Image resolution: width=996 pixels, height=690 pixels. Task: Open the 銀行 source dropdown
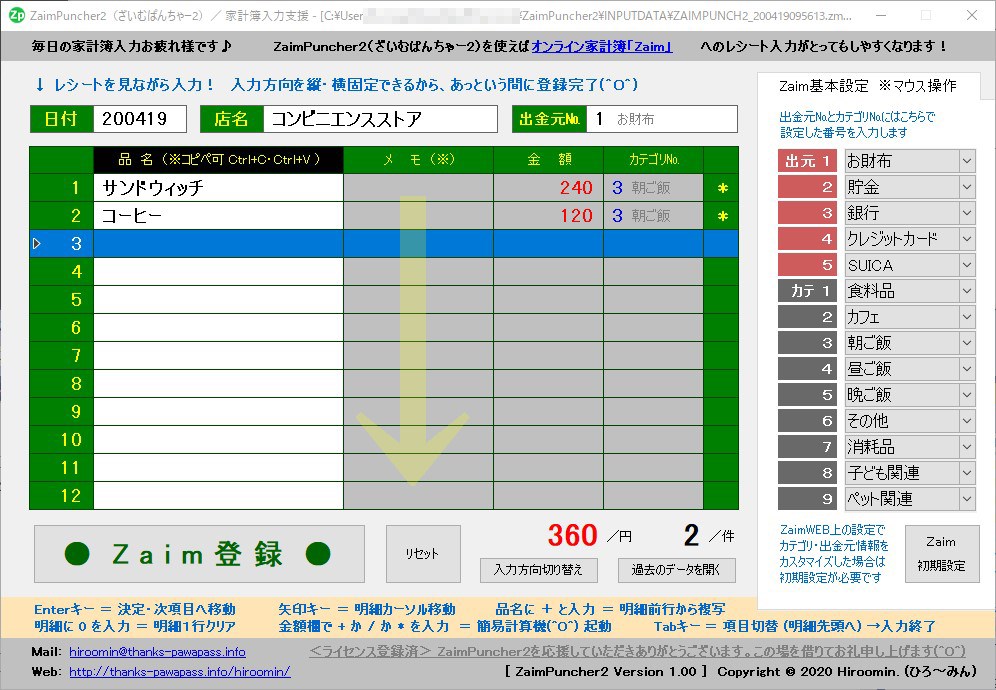pyautogui.click(x=967, y=213)
